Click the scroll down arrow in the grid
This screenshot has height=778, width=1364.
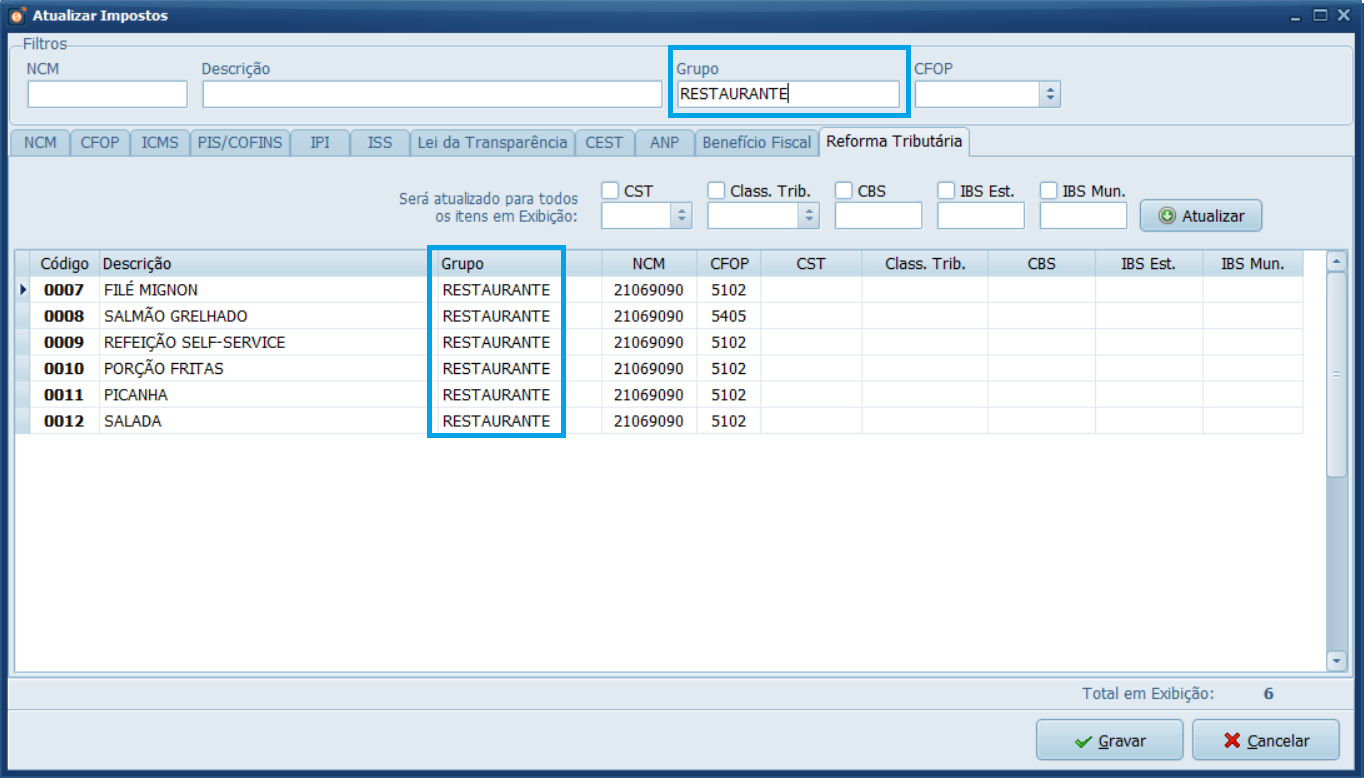[x=1336, y=660]
